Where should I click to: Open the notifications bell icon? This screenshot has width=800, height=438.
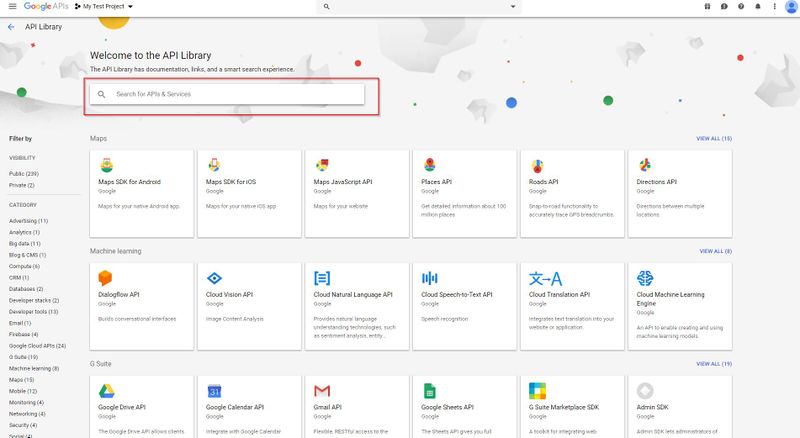point(757,6)
